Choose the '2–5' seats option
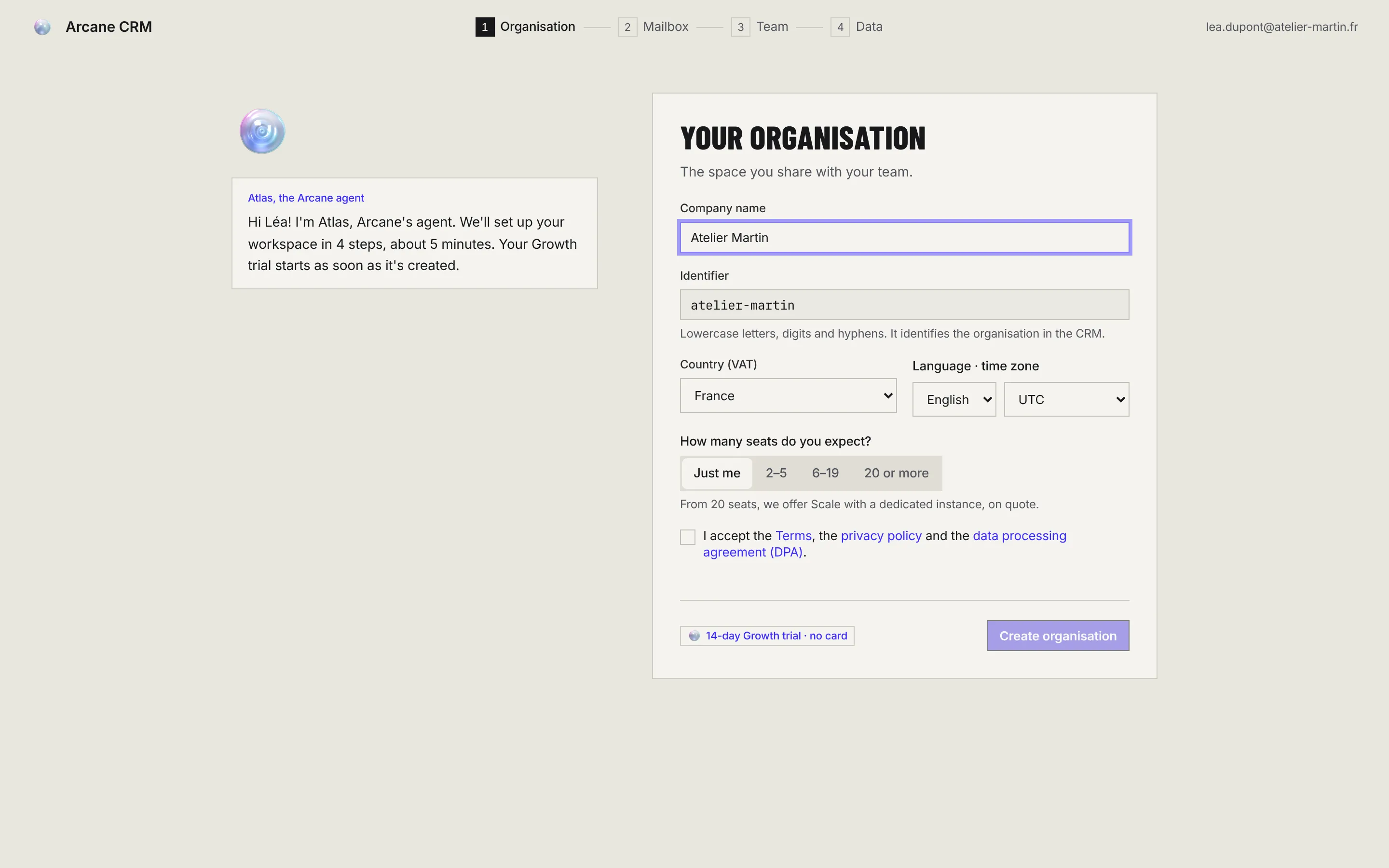The height and width of the screenshot is (868, 1389). pos(776,473)
